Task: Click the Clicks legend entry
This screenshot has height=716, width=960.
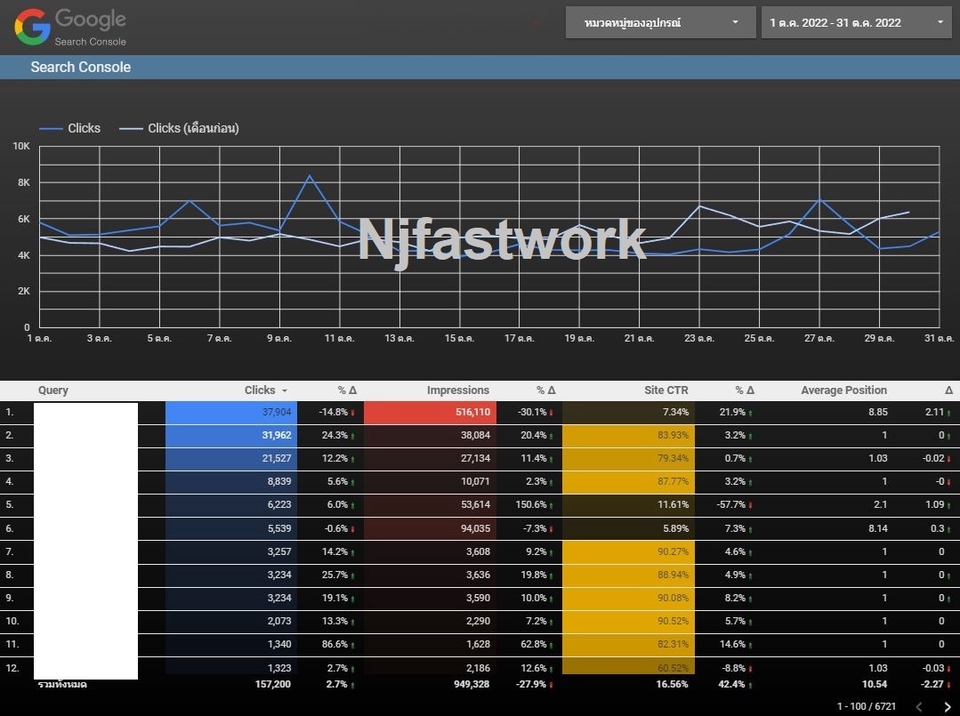Action: pos(70,128)
